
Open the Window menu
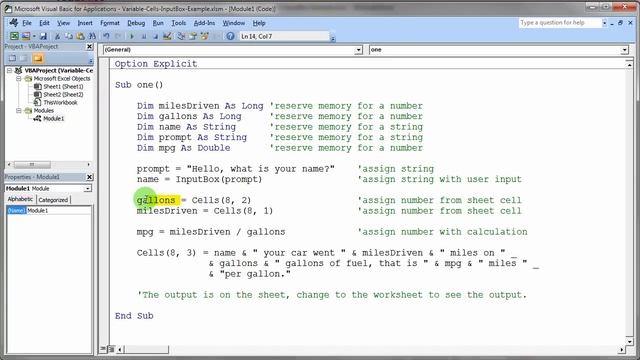pyautogui.click(x=233, y=23)
